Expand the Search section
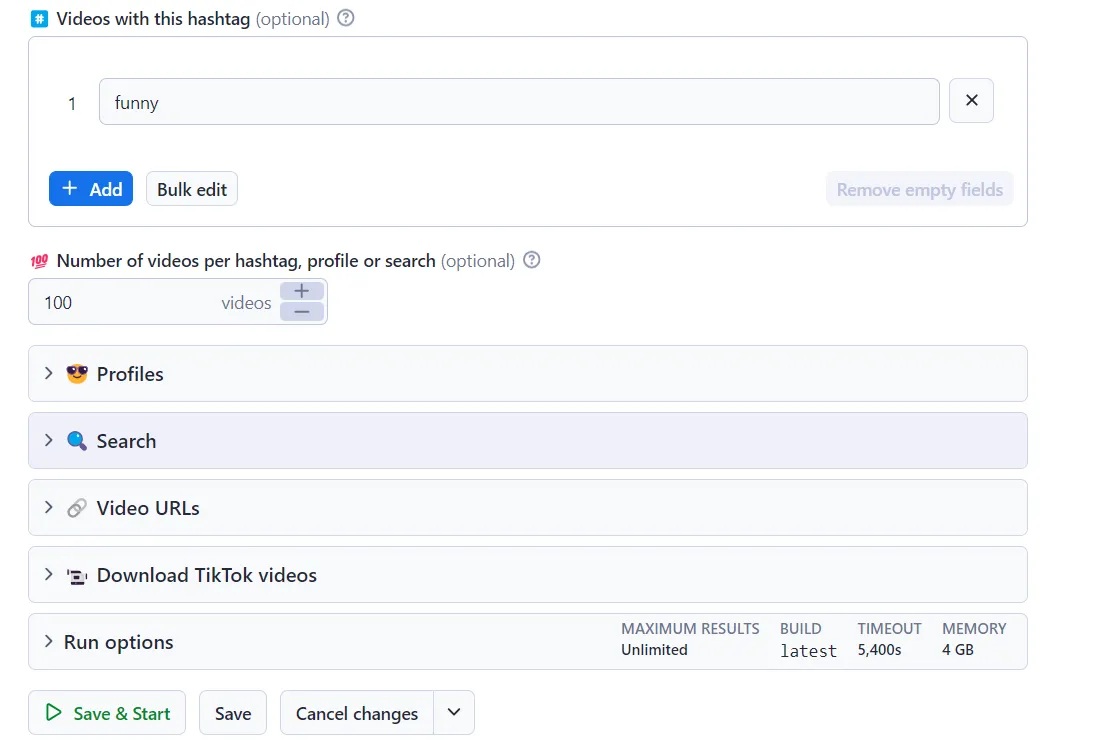This screenshot has width=1110, height=752. click(x=48, y=440)
